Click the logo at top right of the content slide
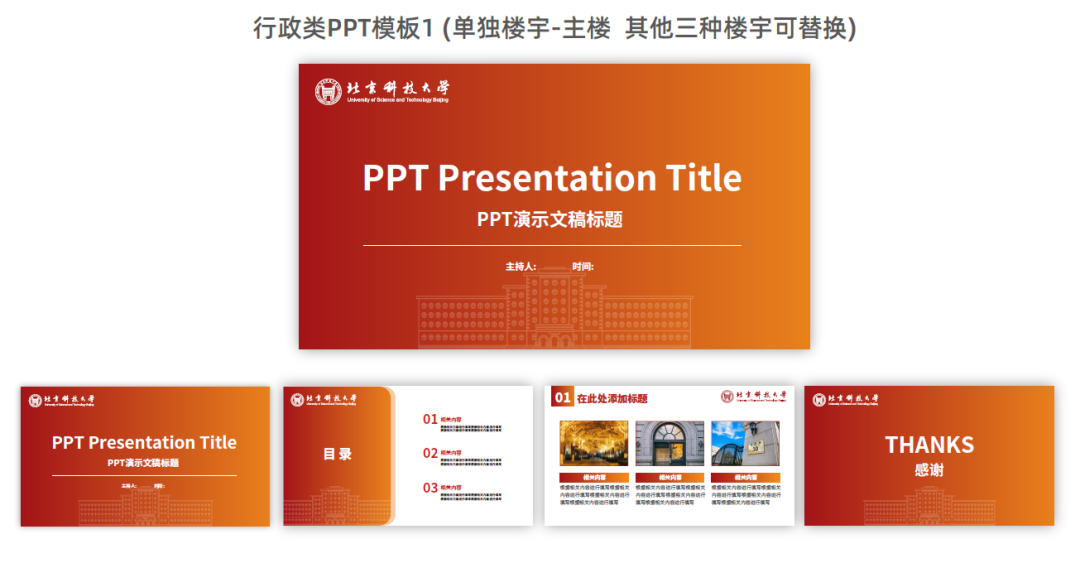The image size is (1080, 563). tap(753, 396)
